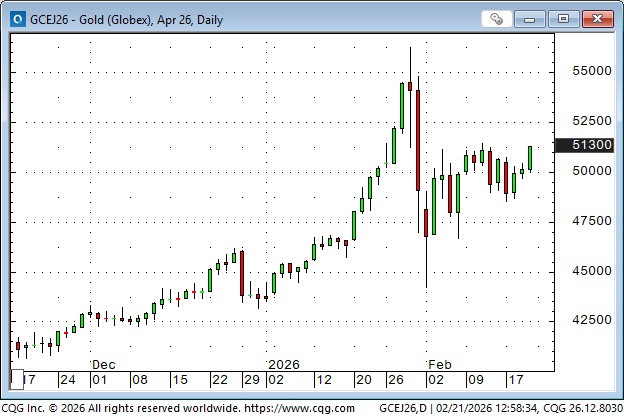The height and width of the screenshot is (416, 624).
Task: Select the 45000 level on price scale
Action: (587, 271)
